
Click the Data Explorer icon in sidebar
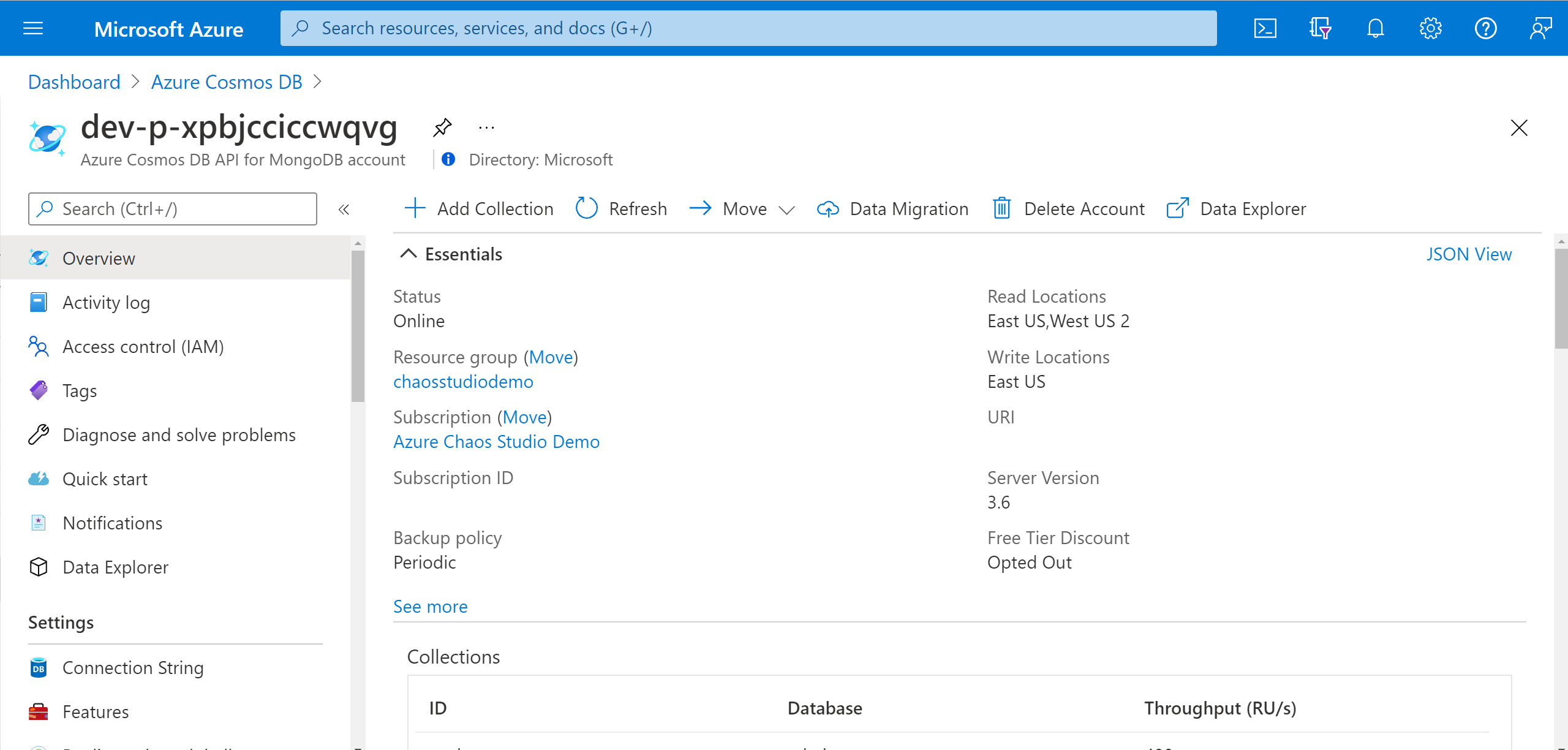[x=40, y=567]
